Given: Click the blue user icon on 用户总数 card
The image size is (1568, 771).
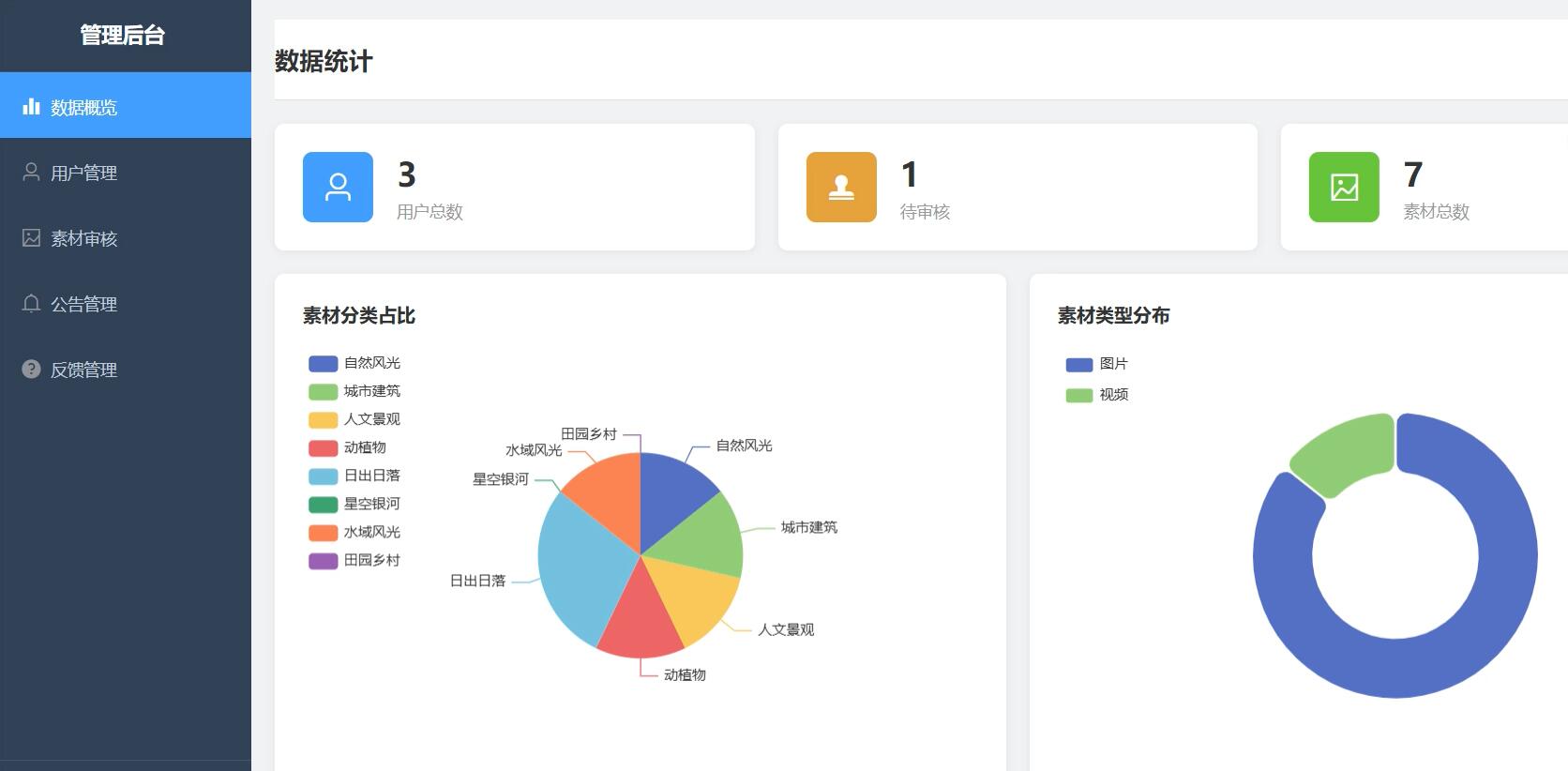Looking at the screenshot, I should [338, 187].
